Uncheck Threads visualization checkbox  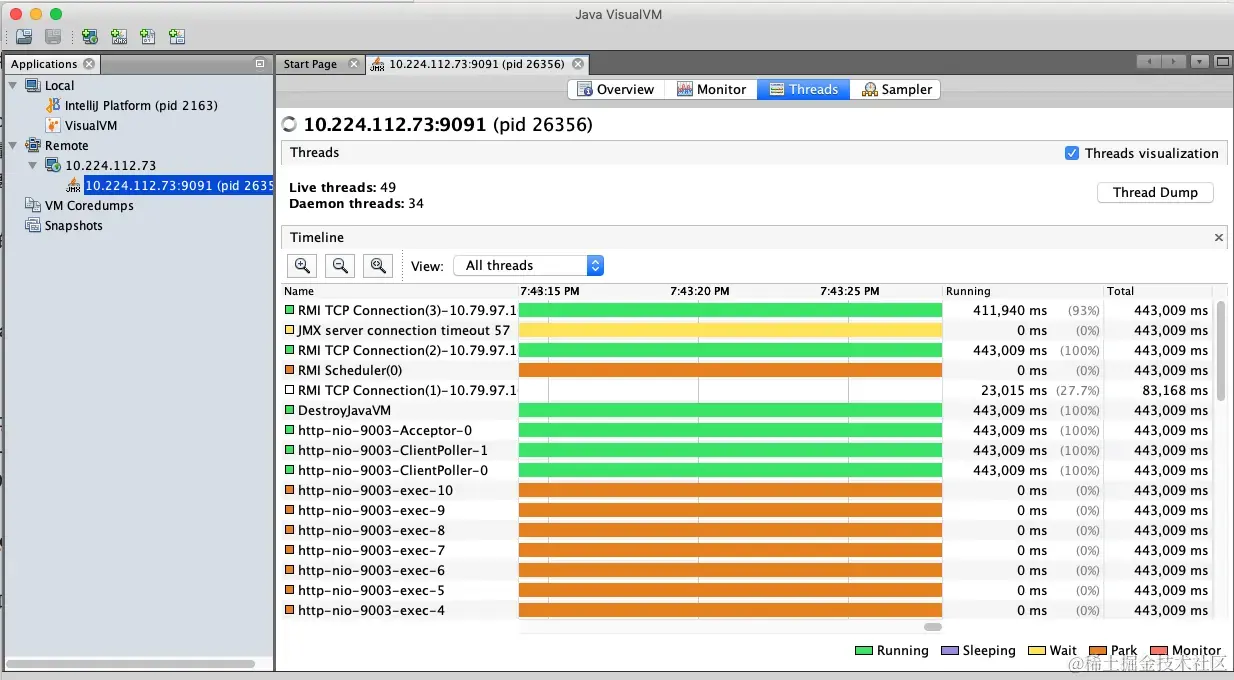[1072, 153]
